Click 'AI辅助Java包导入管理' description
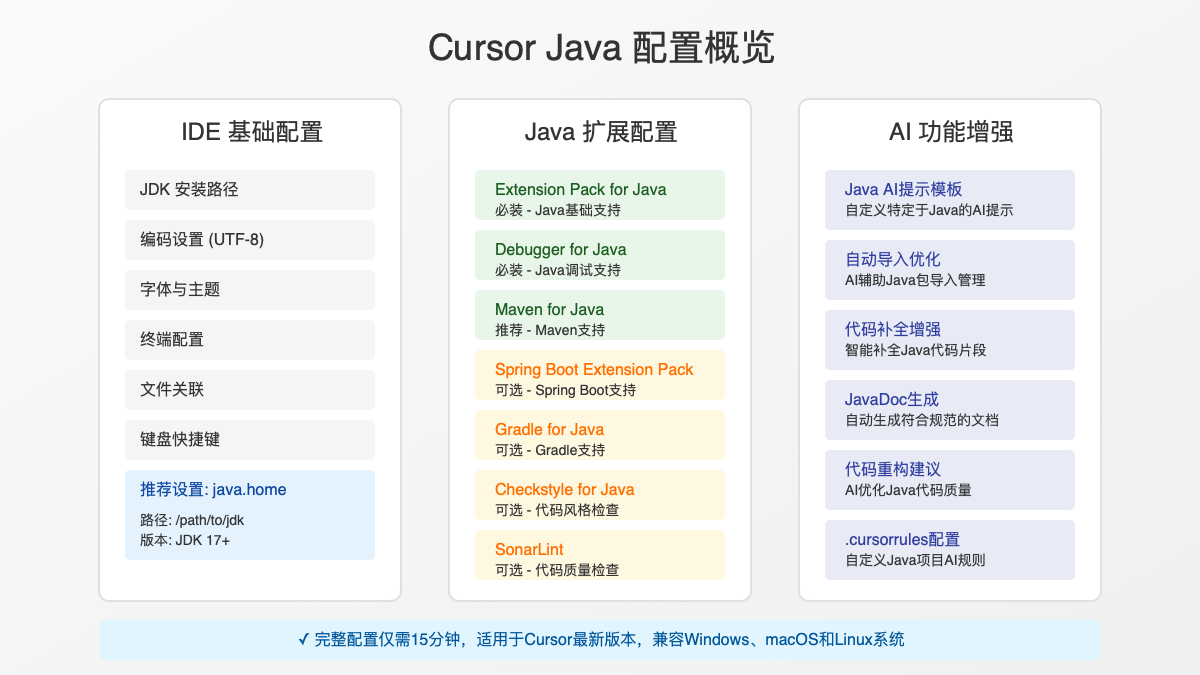 click(x=915, y=280)
